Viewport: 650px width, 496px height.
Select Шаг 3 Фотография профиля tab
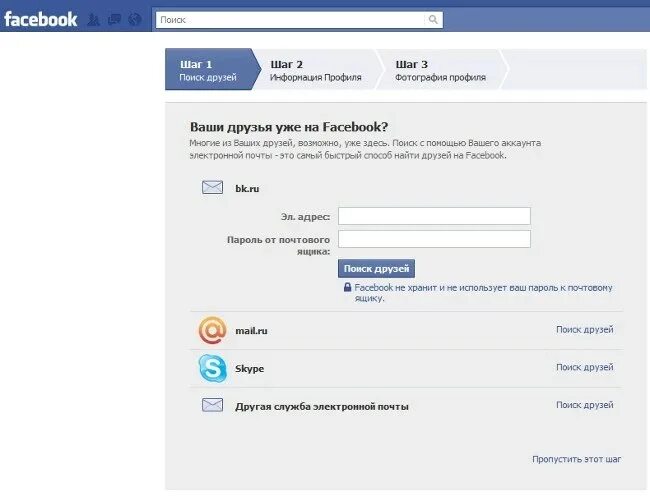(x=440, y=70)
